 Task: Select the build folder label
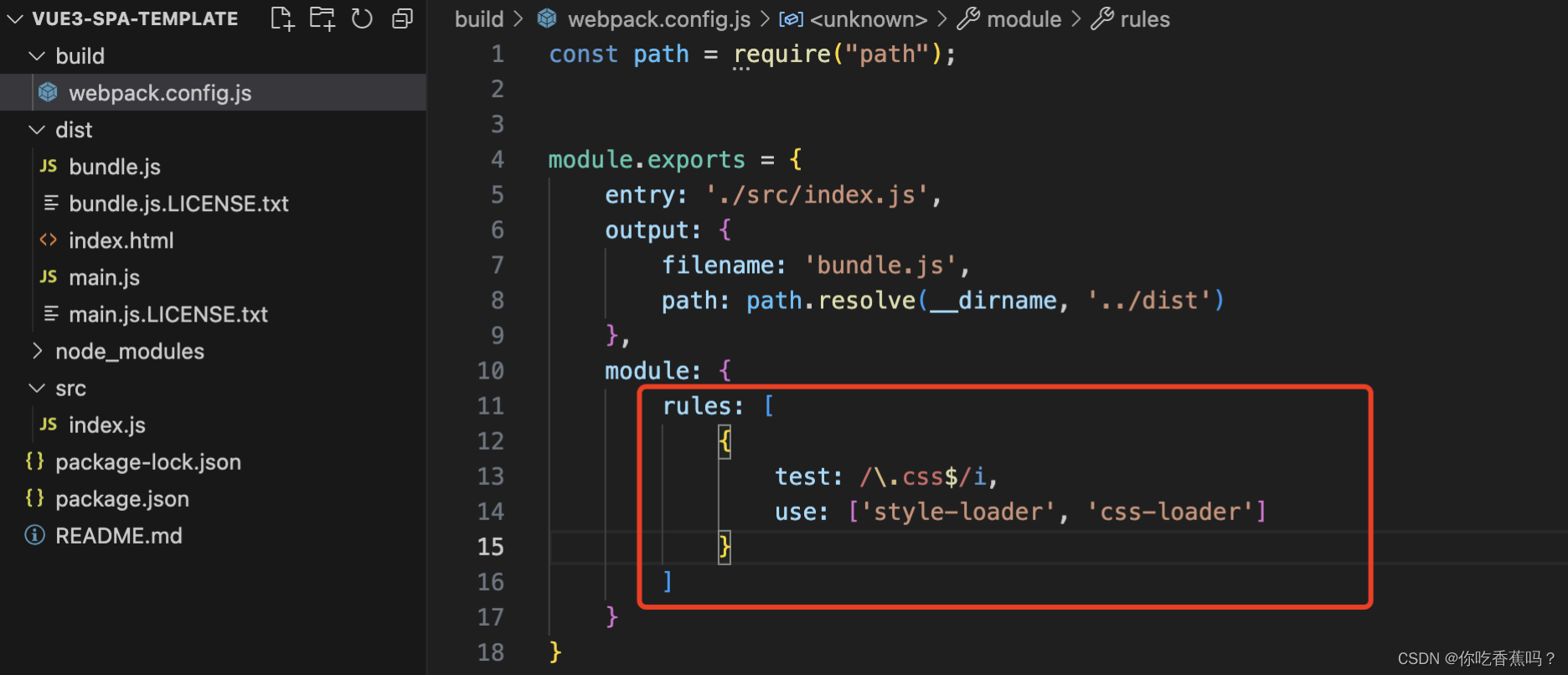[x=80, y=56]
